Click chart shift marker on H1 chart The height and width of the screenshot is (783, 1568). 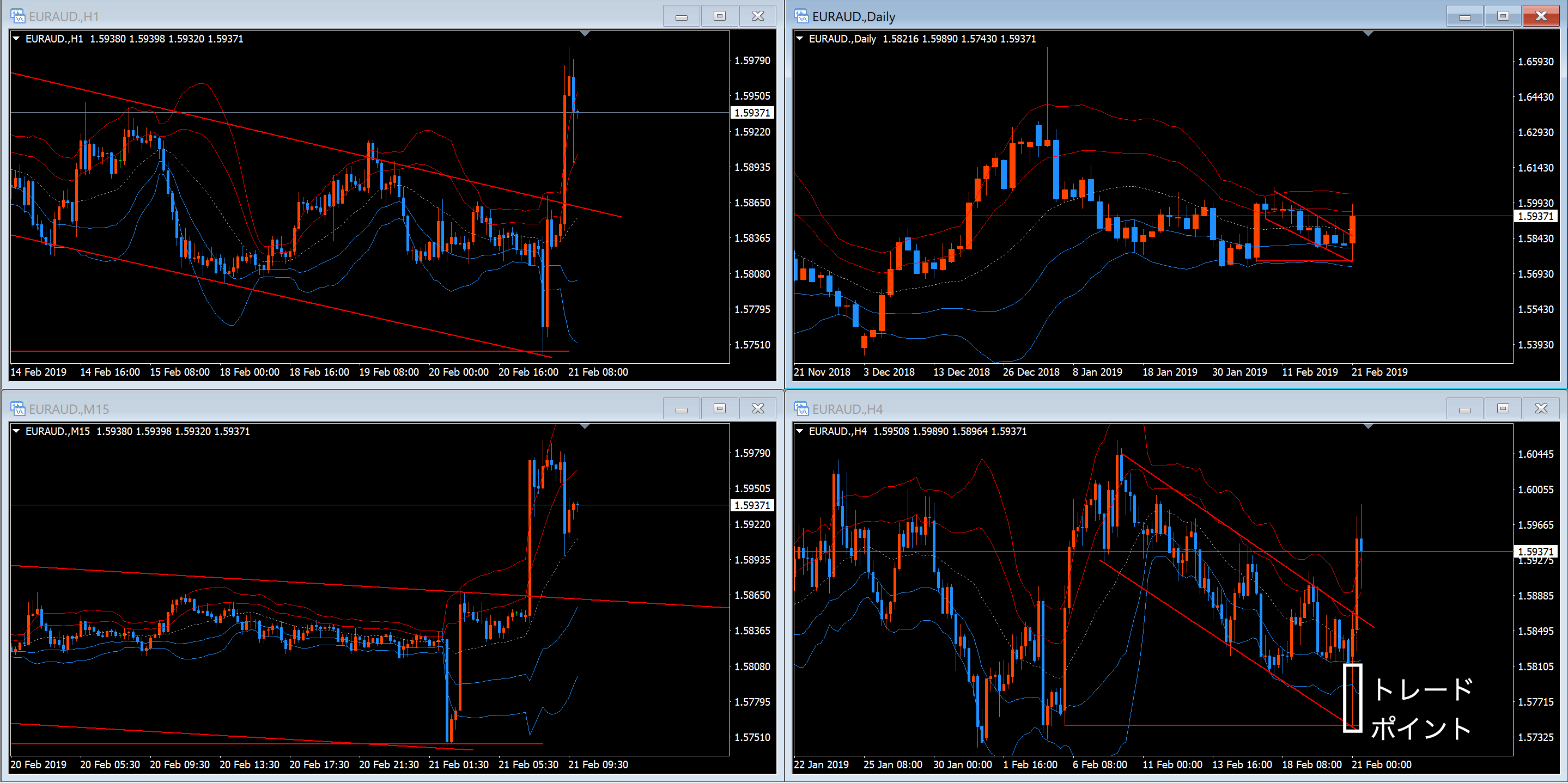(585, 34)
